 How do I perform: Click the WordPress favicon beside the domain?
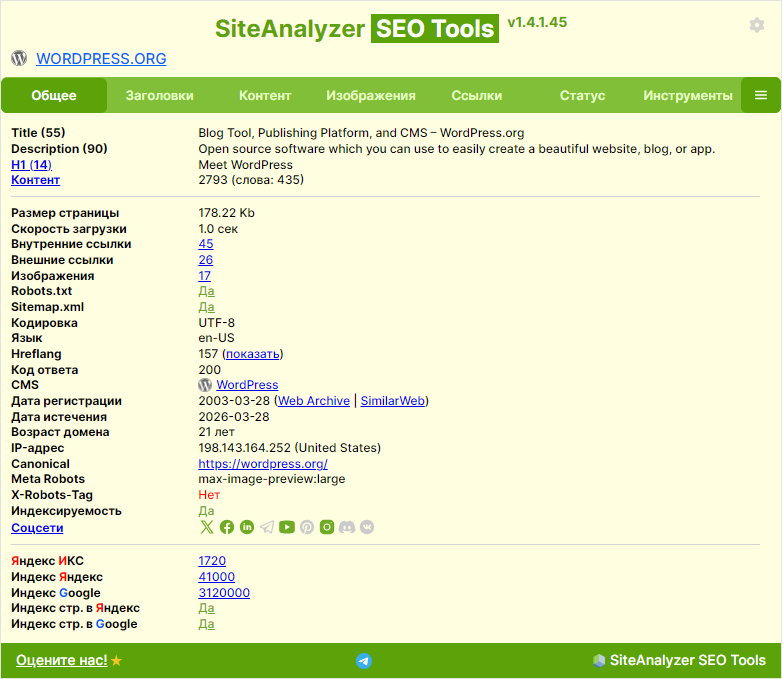click(19, 58)
